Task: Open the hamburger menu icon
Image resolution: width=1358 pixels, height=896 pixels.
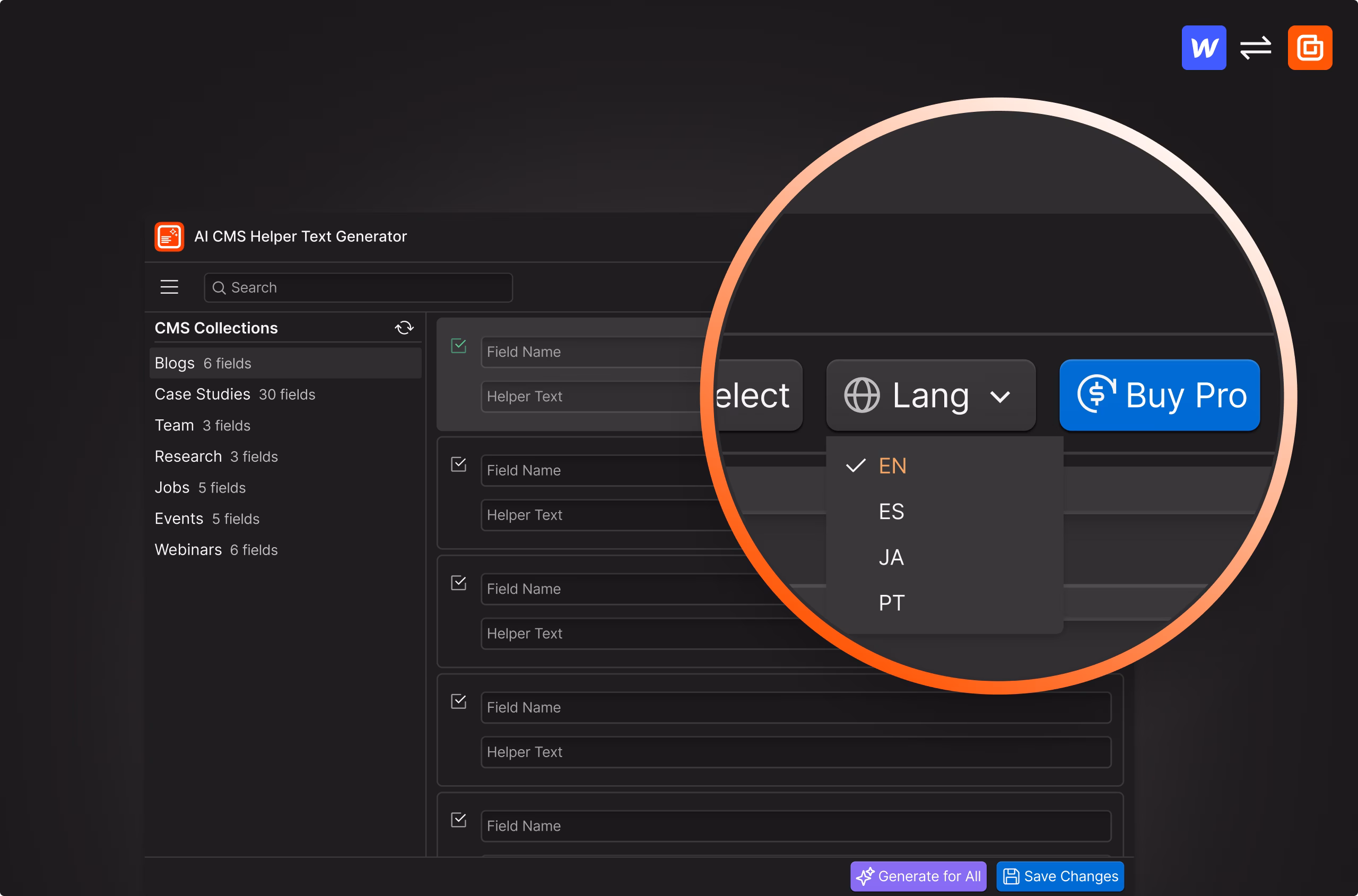Action: [x=169, y=287]
